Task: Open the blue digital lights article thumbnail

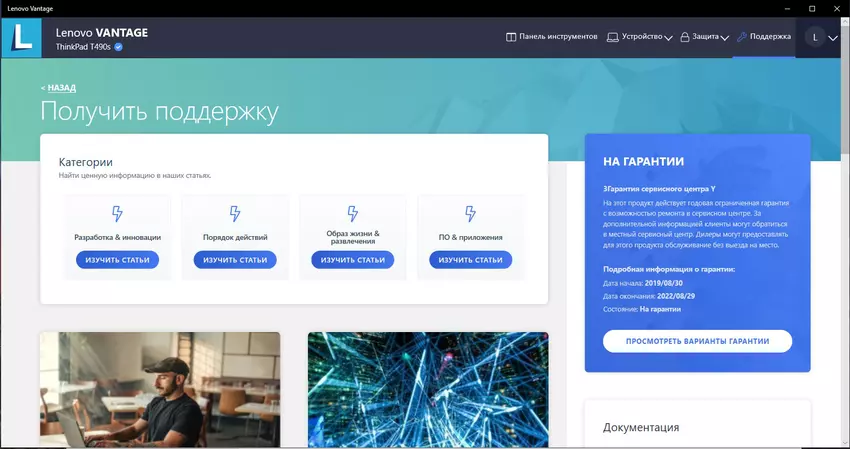Action: tap(428, 390)
